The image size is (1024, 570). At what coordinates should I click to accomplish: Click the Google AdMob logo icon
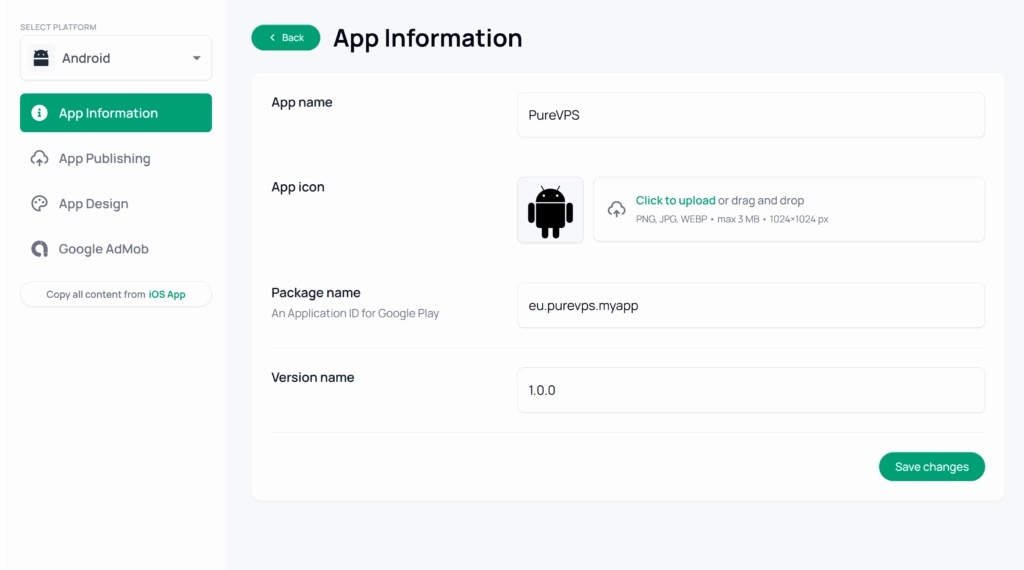[39, 249]
